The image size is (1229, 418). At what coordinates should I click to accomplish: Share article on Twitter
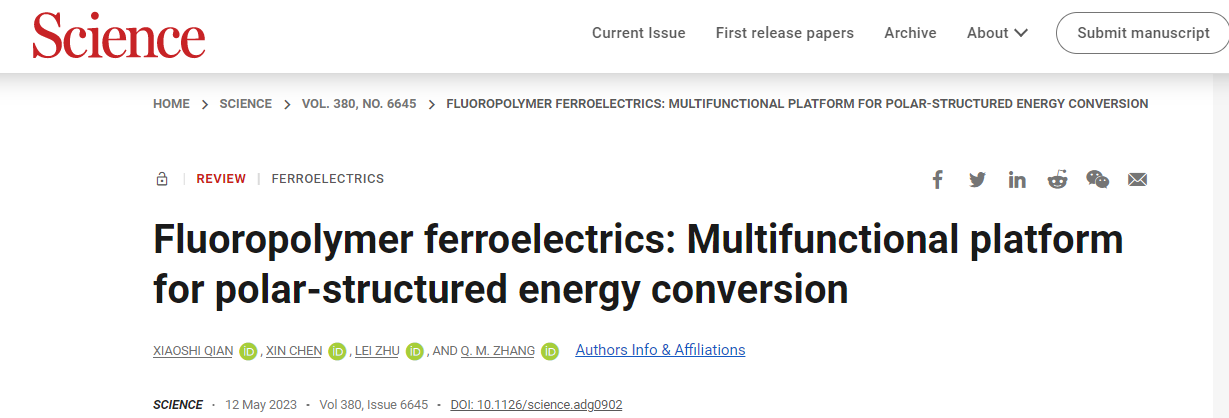[977, 180]
